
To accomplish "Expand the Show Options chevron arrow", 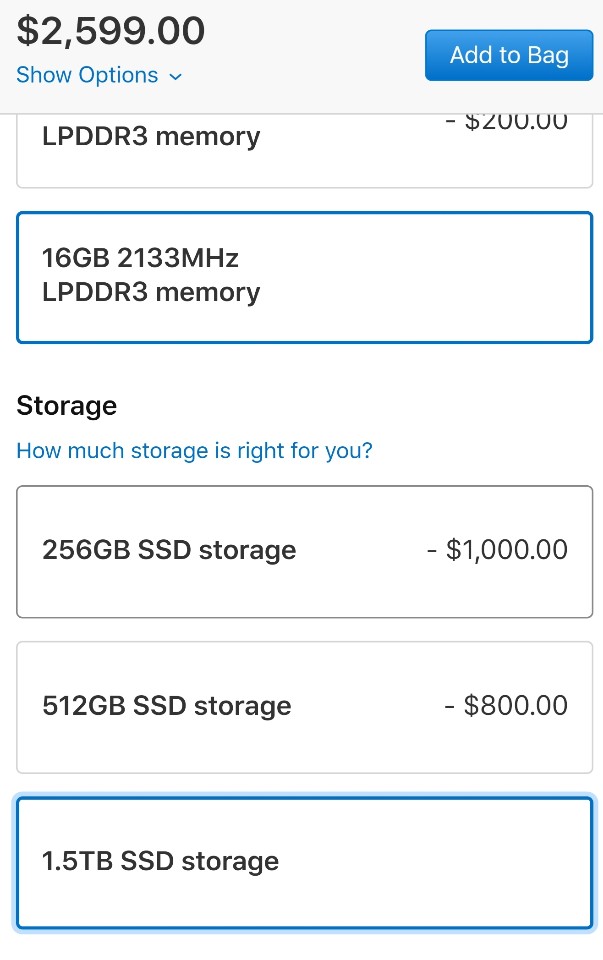I will coord(176,77).
